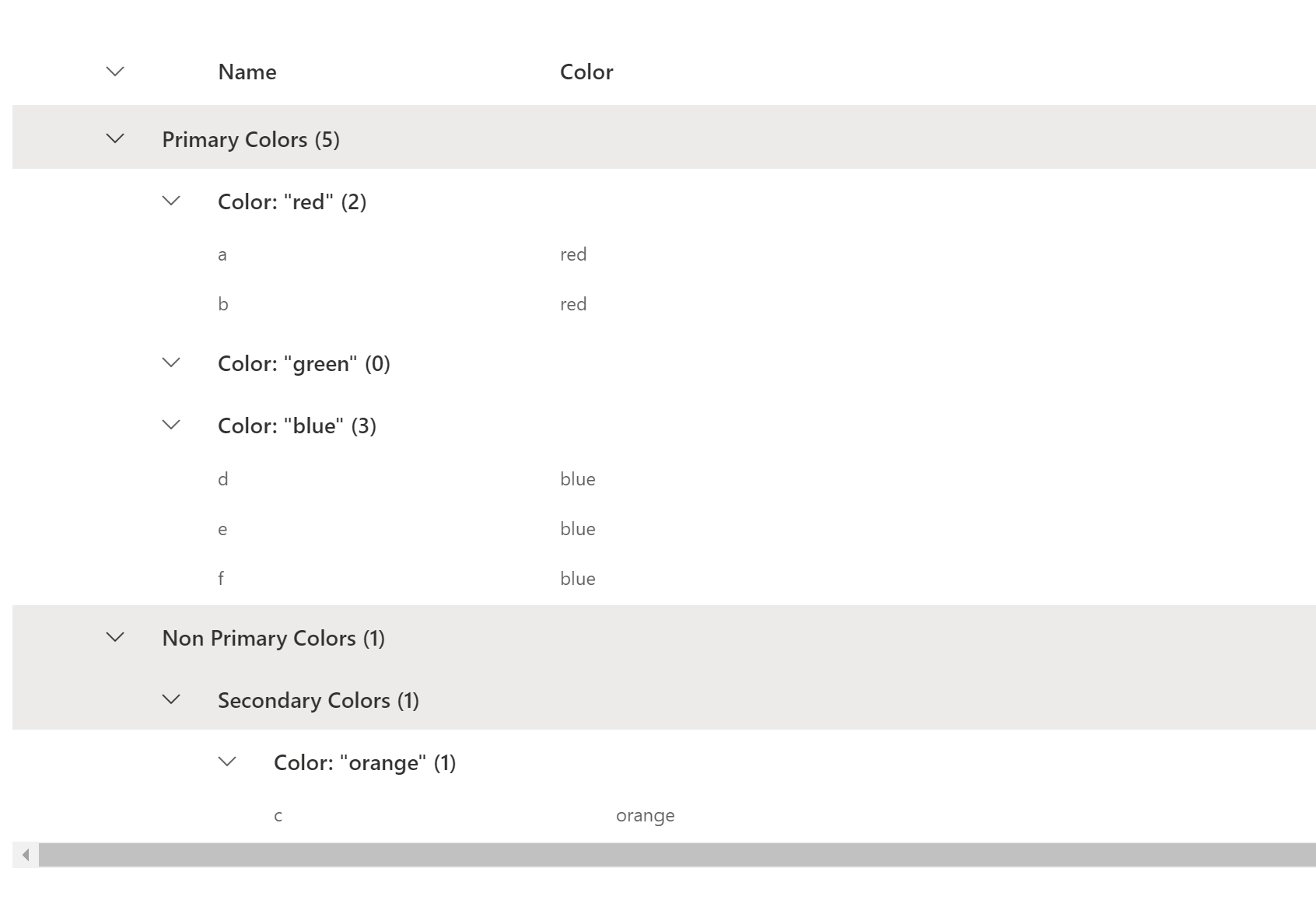
Task: Collapse the Color: "red" group chevron
Action: click(170, 201)
